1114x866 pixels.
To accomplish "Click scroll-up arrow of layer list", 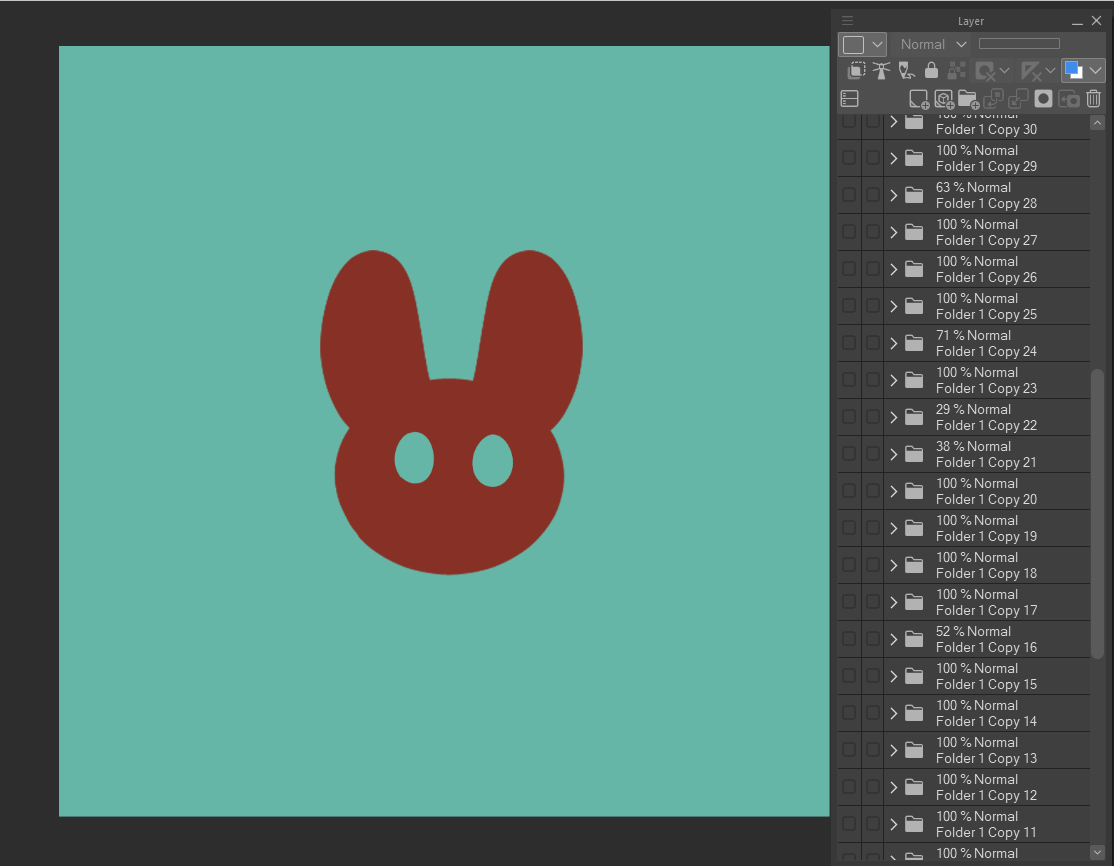I will pos(1097,123).
